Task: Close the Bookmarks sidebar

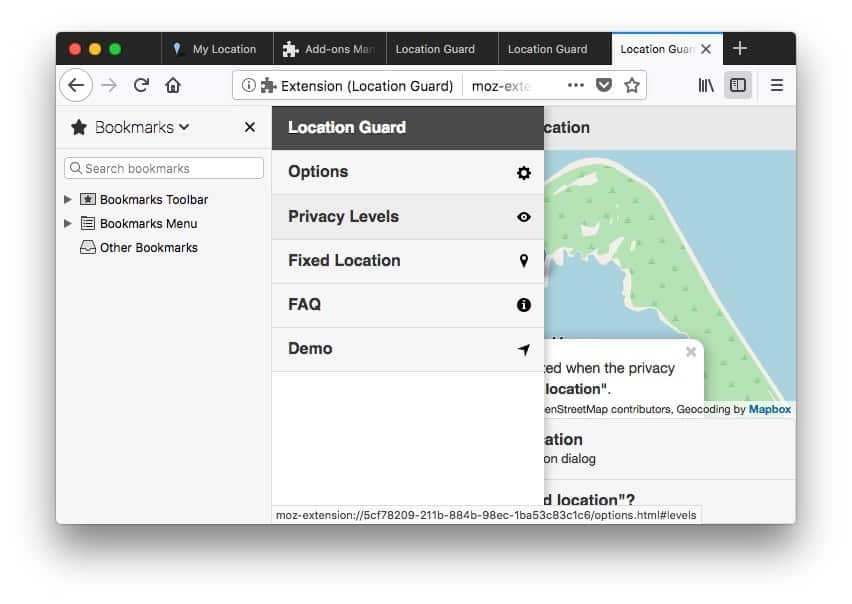Action: coord(250,128)
